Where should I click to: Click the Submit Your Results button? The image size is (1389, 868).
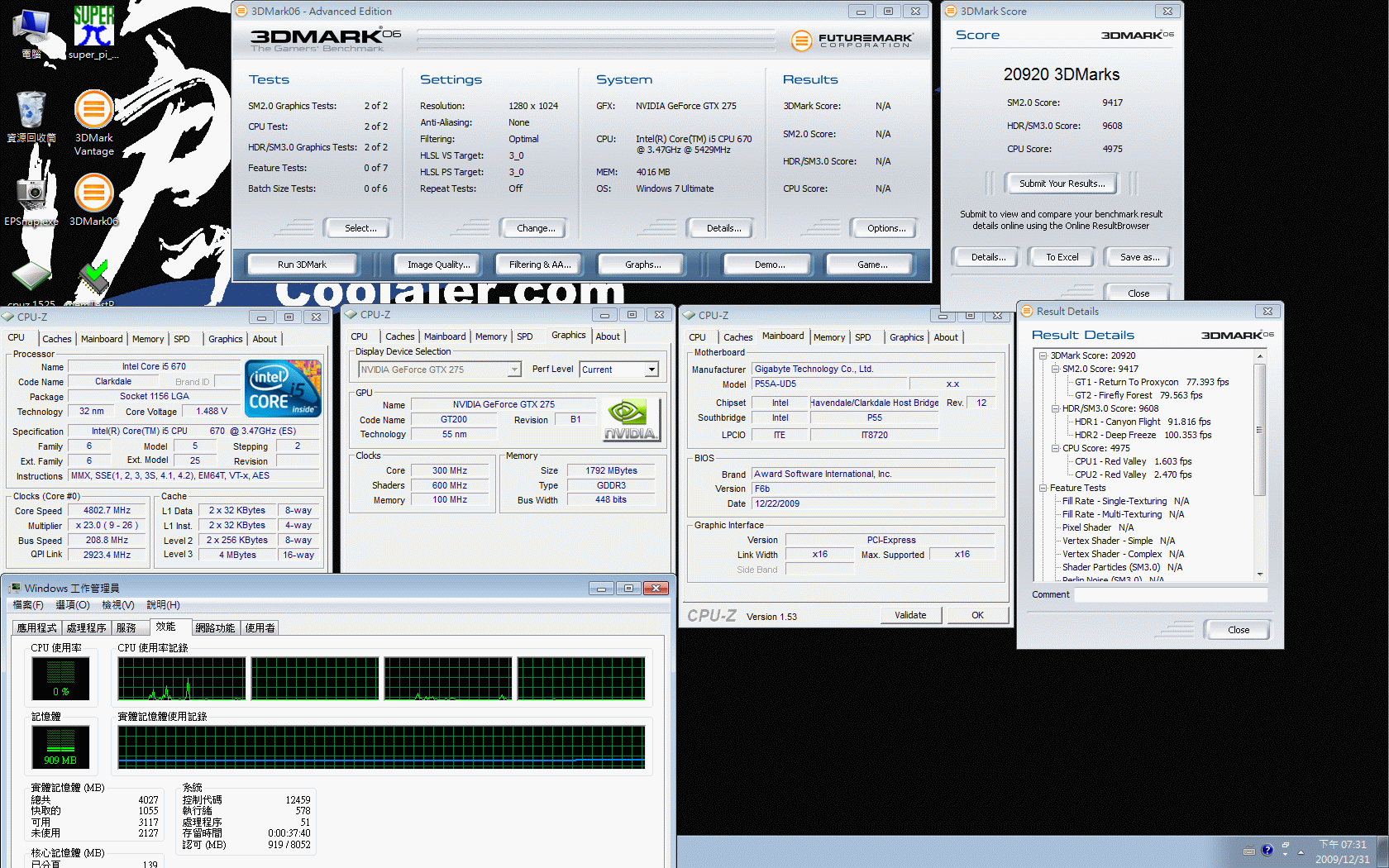tap(1061, 184)
